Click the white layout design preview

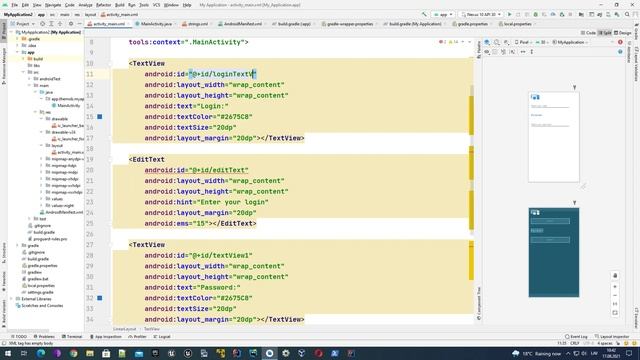[553, 137]
